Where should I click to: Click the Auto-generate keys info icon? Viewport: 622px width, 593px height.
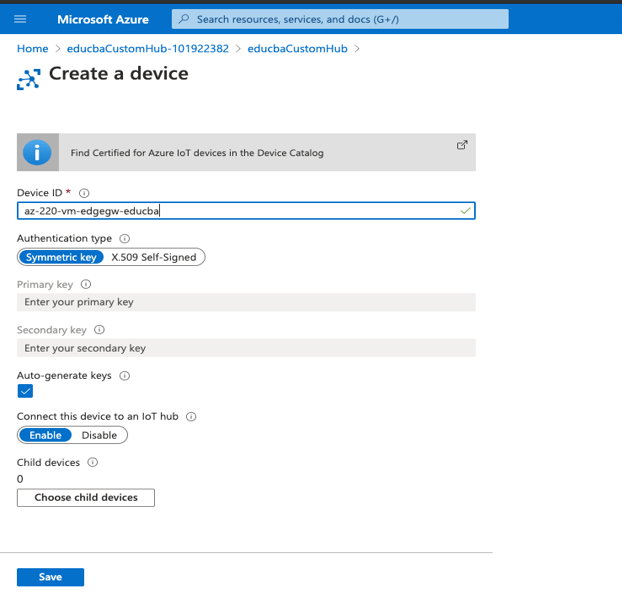tap(125, 376)
